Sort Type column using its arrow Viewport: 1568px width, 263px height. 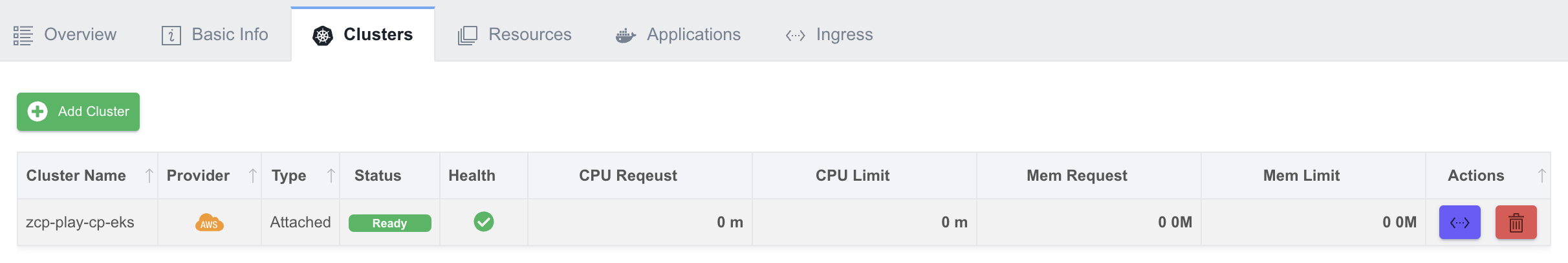click(x=331, y=176)
